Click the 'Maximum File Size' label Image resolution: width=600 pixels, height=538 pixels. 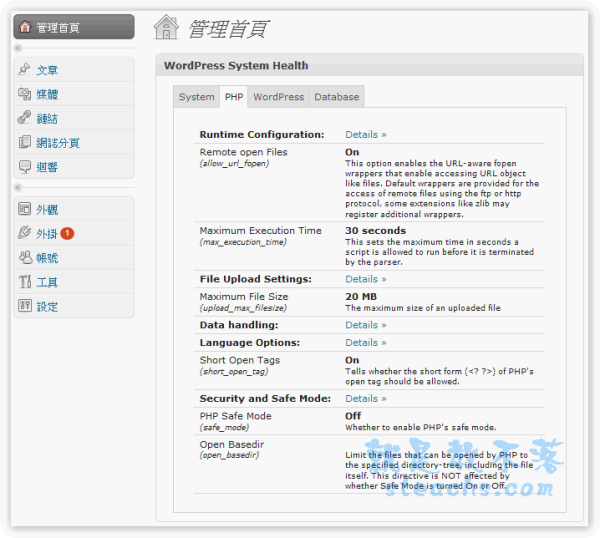click(244, 297)
